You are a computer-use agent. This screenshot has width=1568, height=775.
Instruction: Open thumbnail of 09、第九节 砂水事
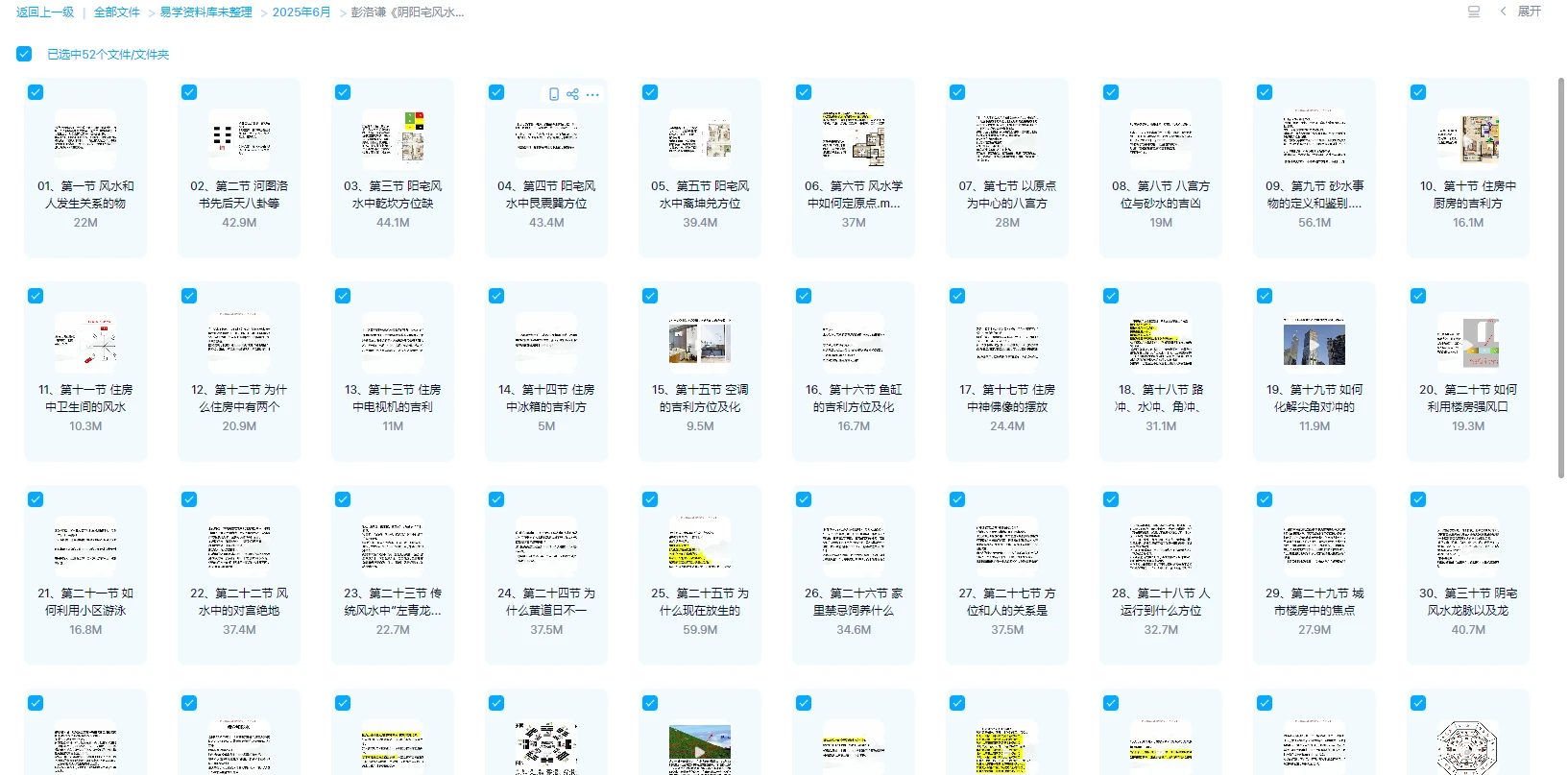coord(1315,139)
